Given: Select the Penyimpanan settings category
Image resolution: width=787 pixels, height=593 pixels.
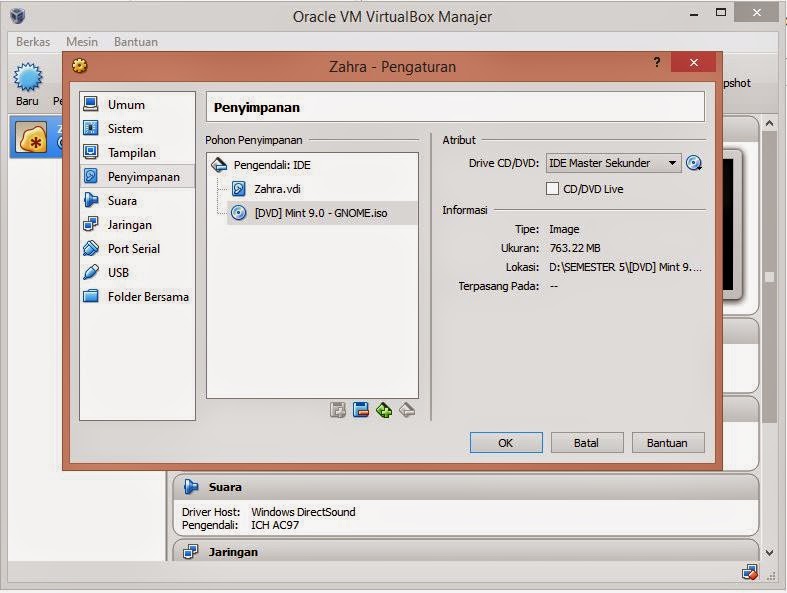Looking at the screenshot, I should pos(137,176).
